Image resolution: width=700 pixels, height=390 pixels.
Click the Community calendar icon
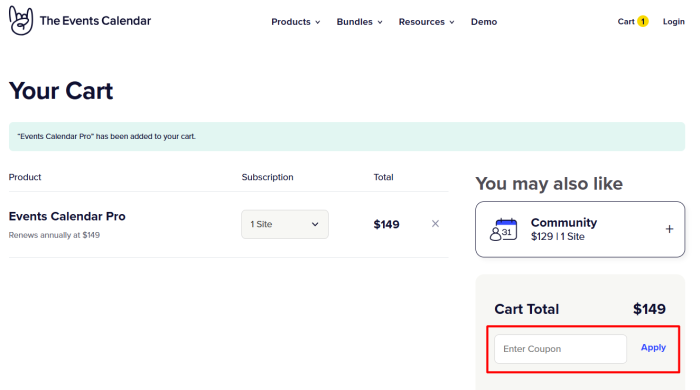click(503, 229)
